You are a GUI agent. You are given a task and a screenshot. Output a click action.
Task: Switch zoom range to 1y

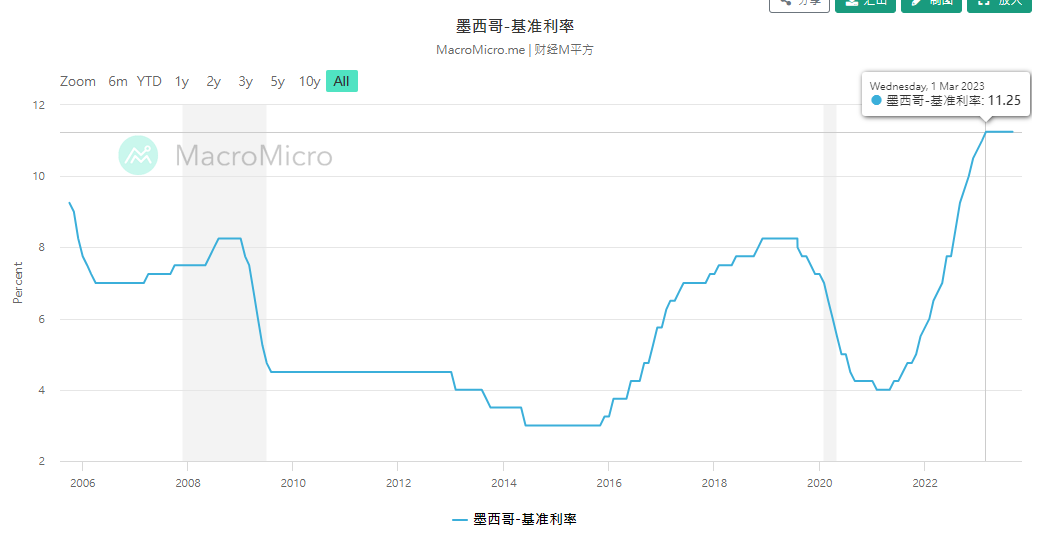tap(181, 82)
